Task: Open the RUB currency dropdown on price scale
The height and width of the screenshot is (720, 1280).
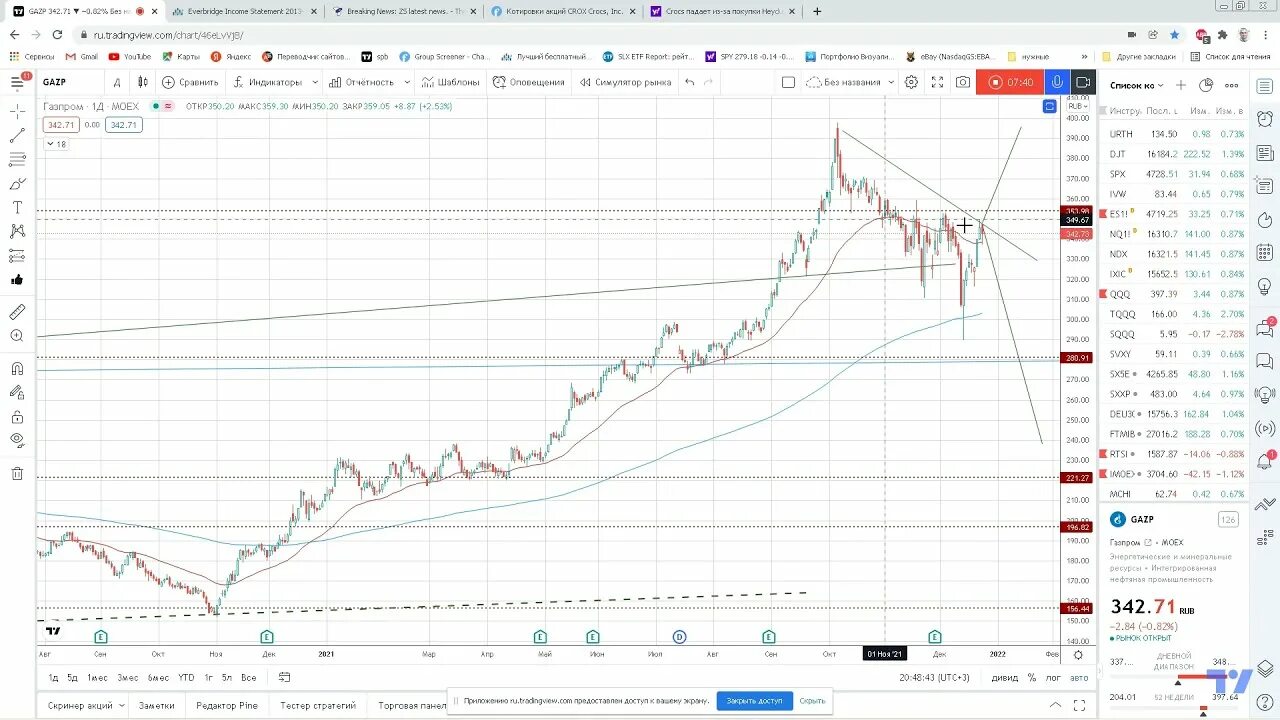Action: 1078,106
